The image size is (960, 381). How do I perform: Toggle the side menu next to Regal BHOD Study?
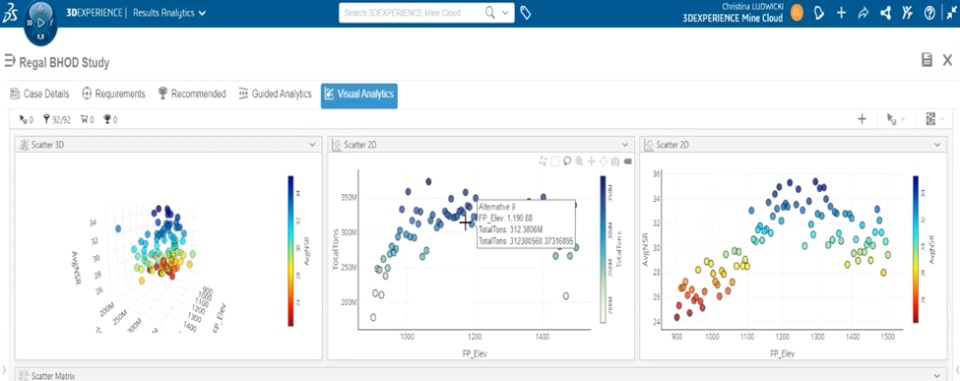tap(9, 61)
